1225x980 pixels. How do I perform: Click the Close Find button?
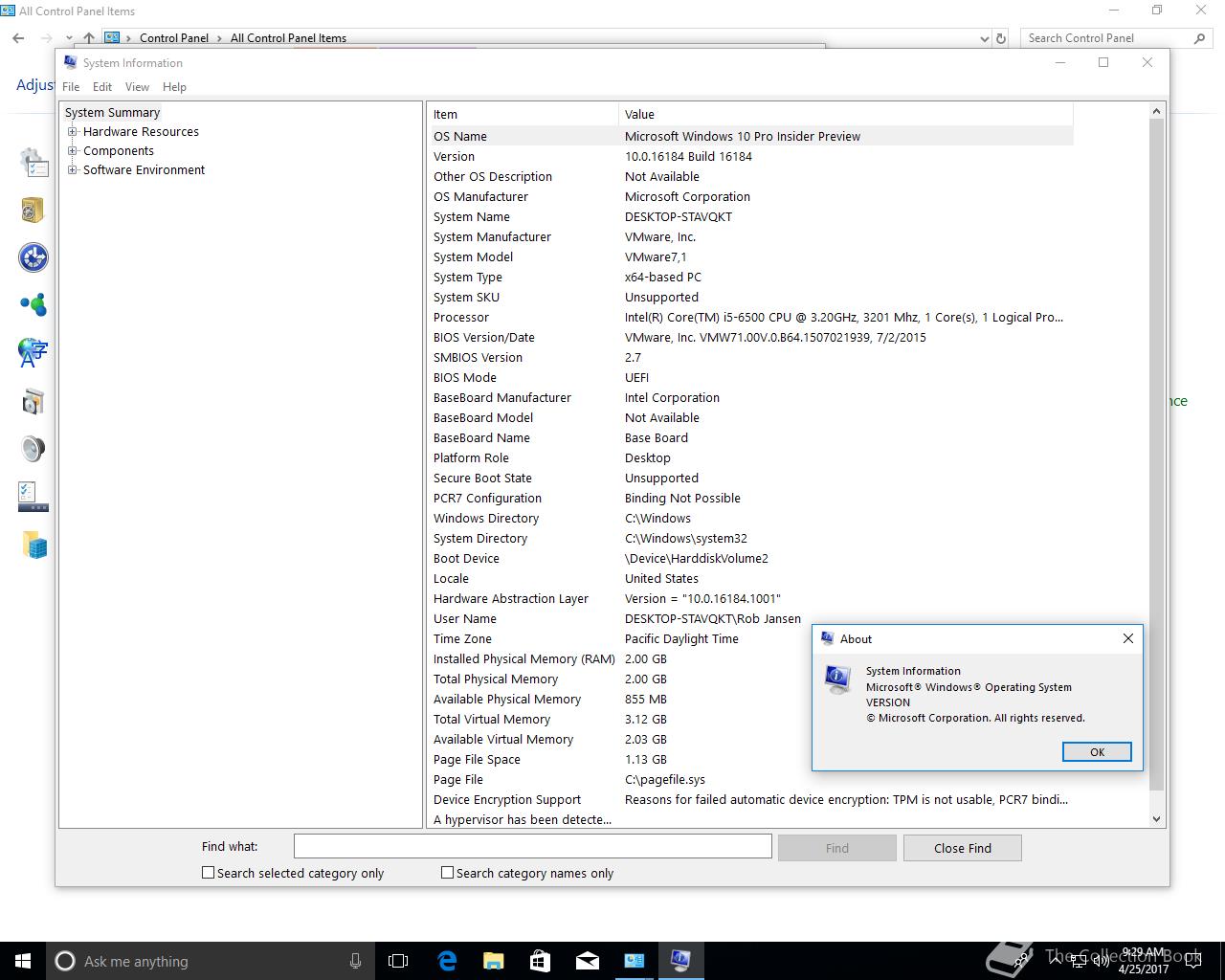click(963, 848)
